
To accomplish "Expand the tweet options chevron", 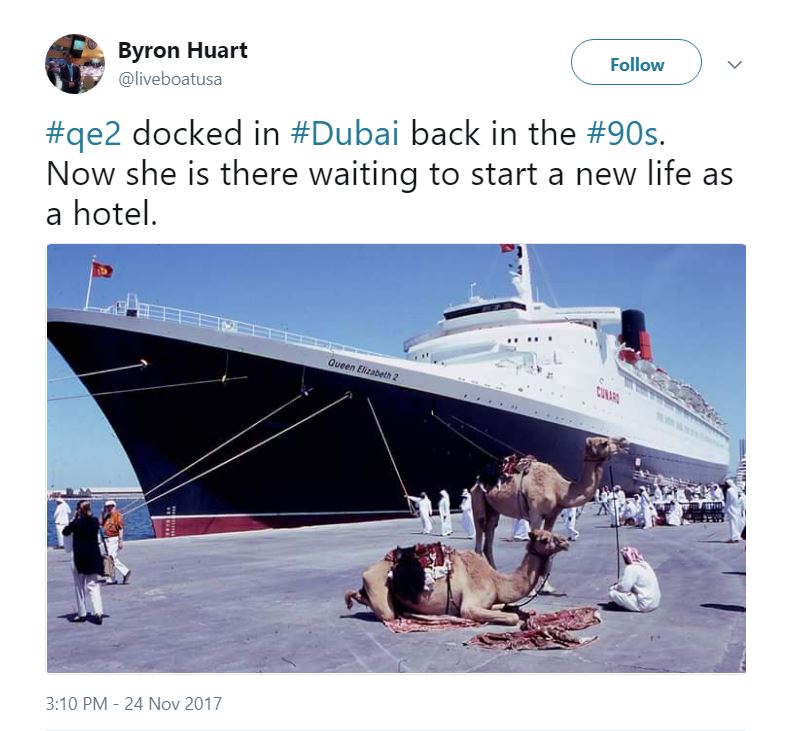I will [734, 65].
